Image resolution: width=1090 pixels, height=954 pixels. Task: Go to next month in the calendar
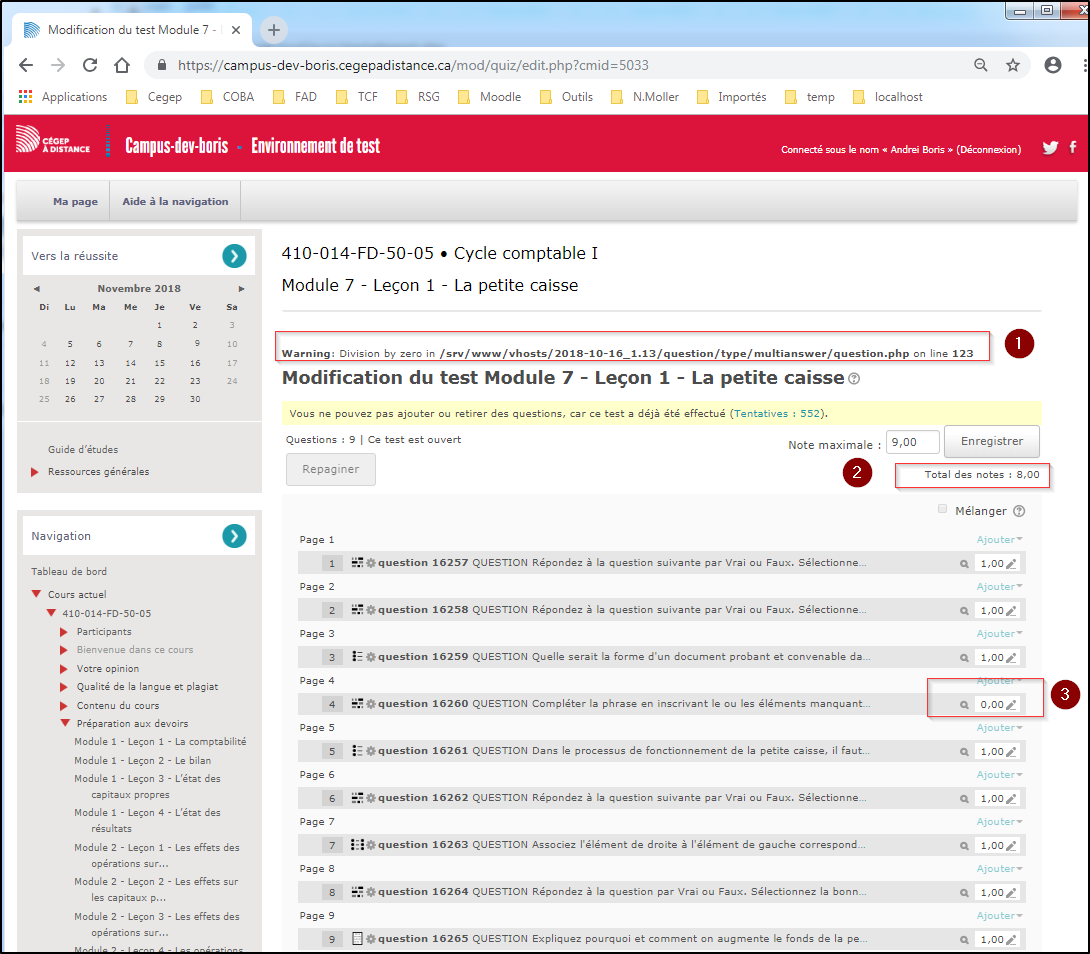[x=241, y=289]
